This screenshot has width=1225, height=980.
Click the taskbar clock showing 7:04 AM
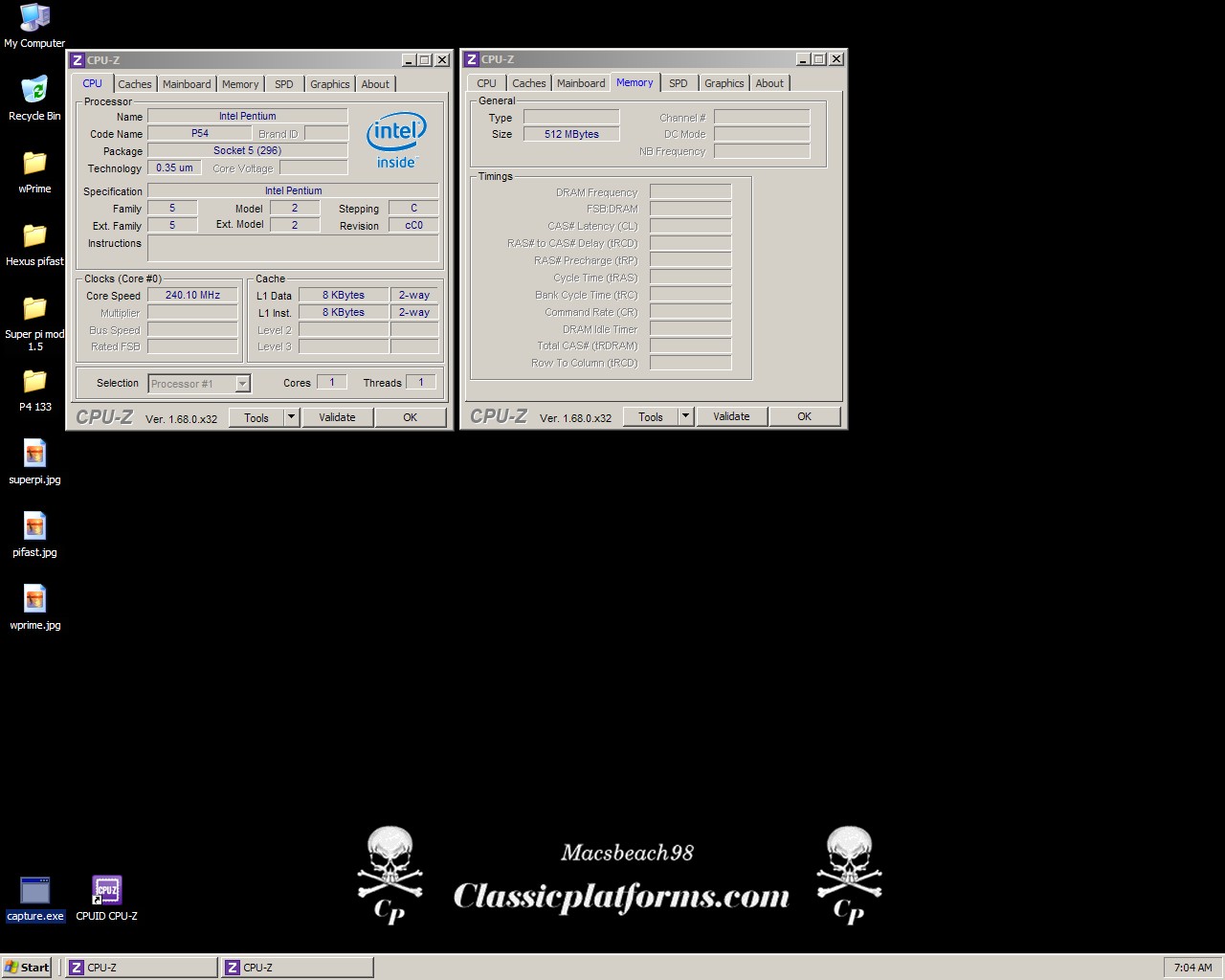[x=1192, y=968]
